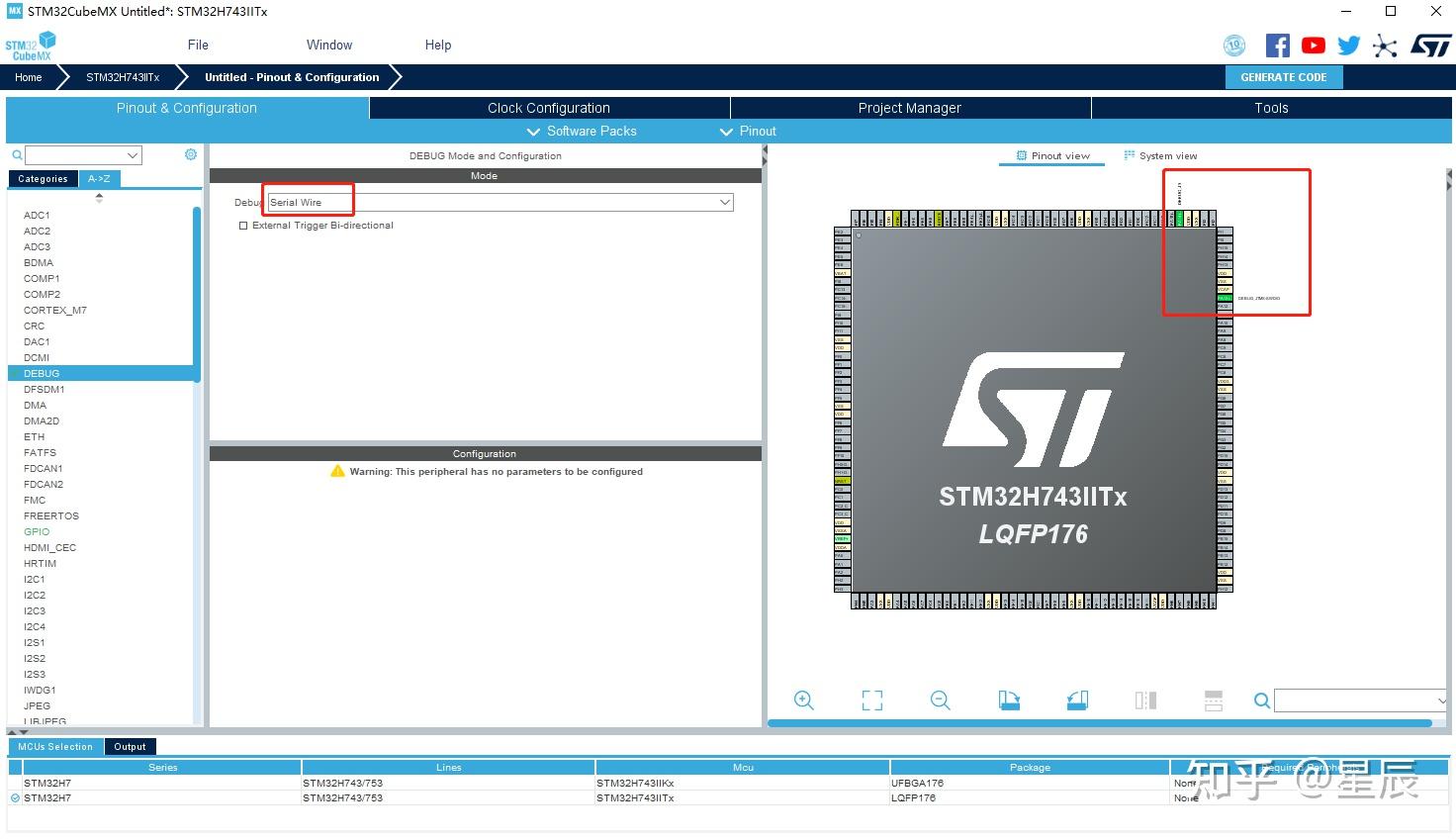Open the pinout search magnifier
Image resolution: width=1456 pixels, height=840 pixels.
(x=1262, y=700)
